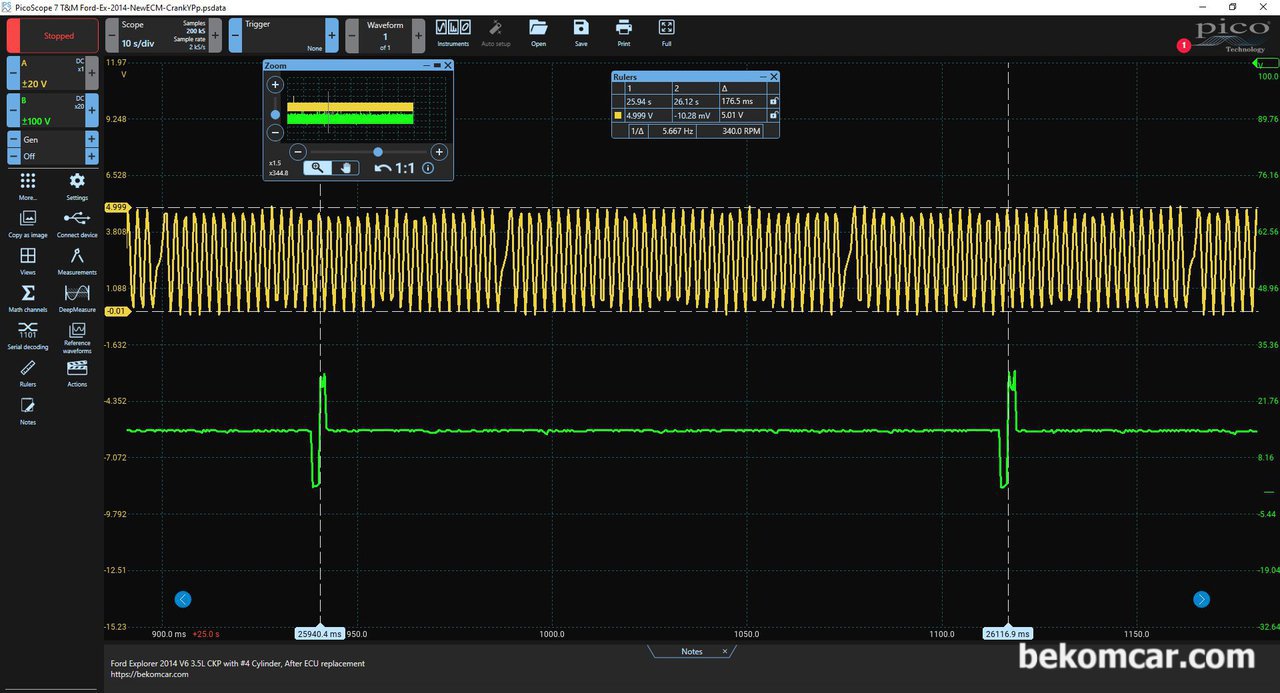Open signal generator Gen Off settings
1280x693 pixels.
(x=53, y=148)
